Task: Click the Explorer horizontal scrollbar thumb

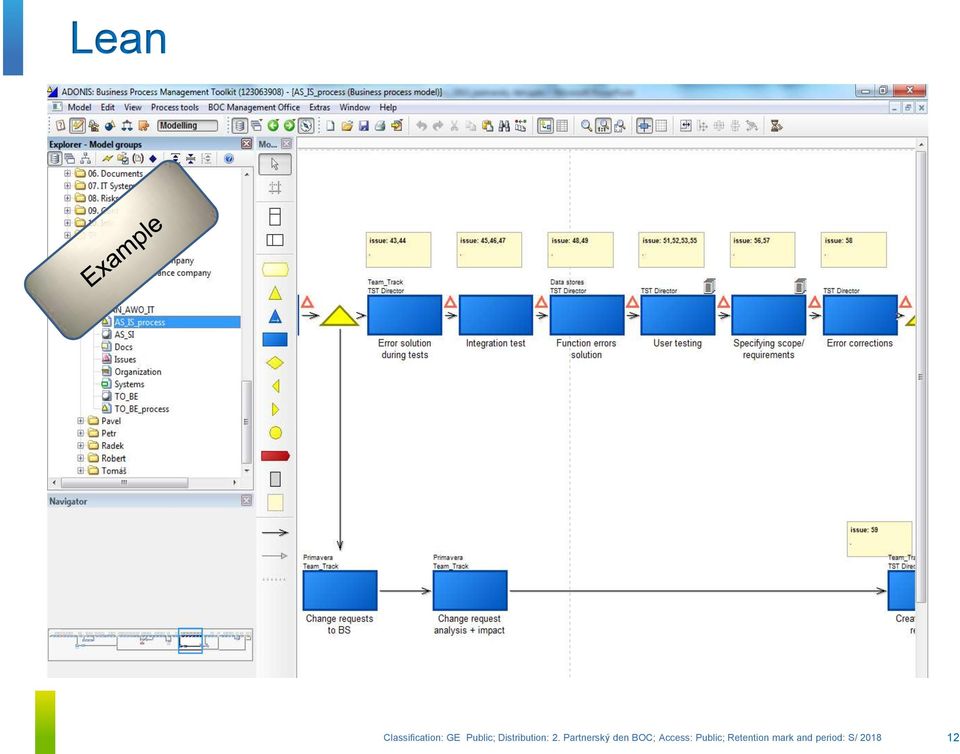Action: [x=124, y=482]
